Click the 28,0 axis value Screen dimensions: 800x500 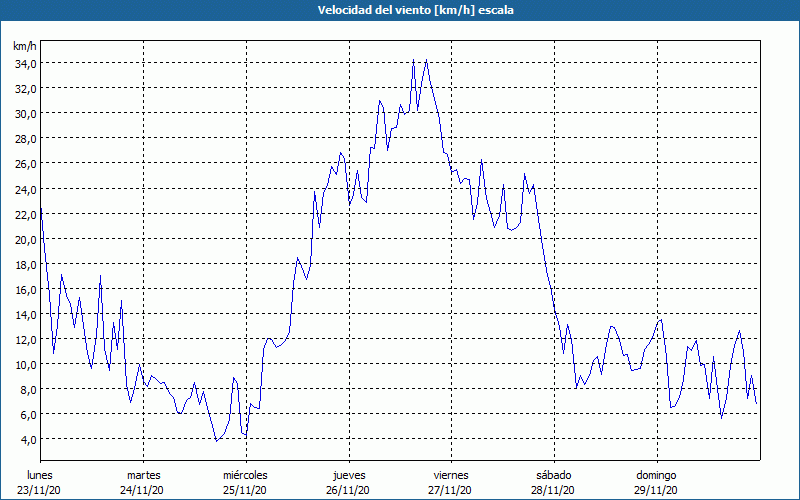click(26, 139)
